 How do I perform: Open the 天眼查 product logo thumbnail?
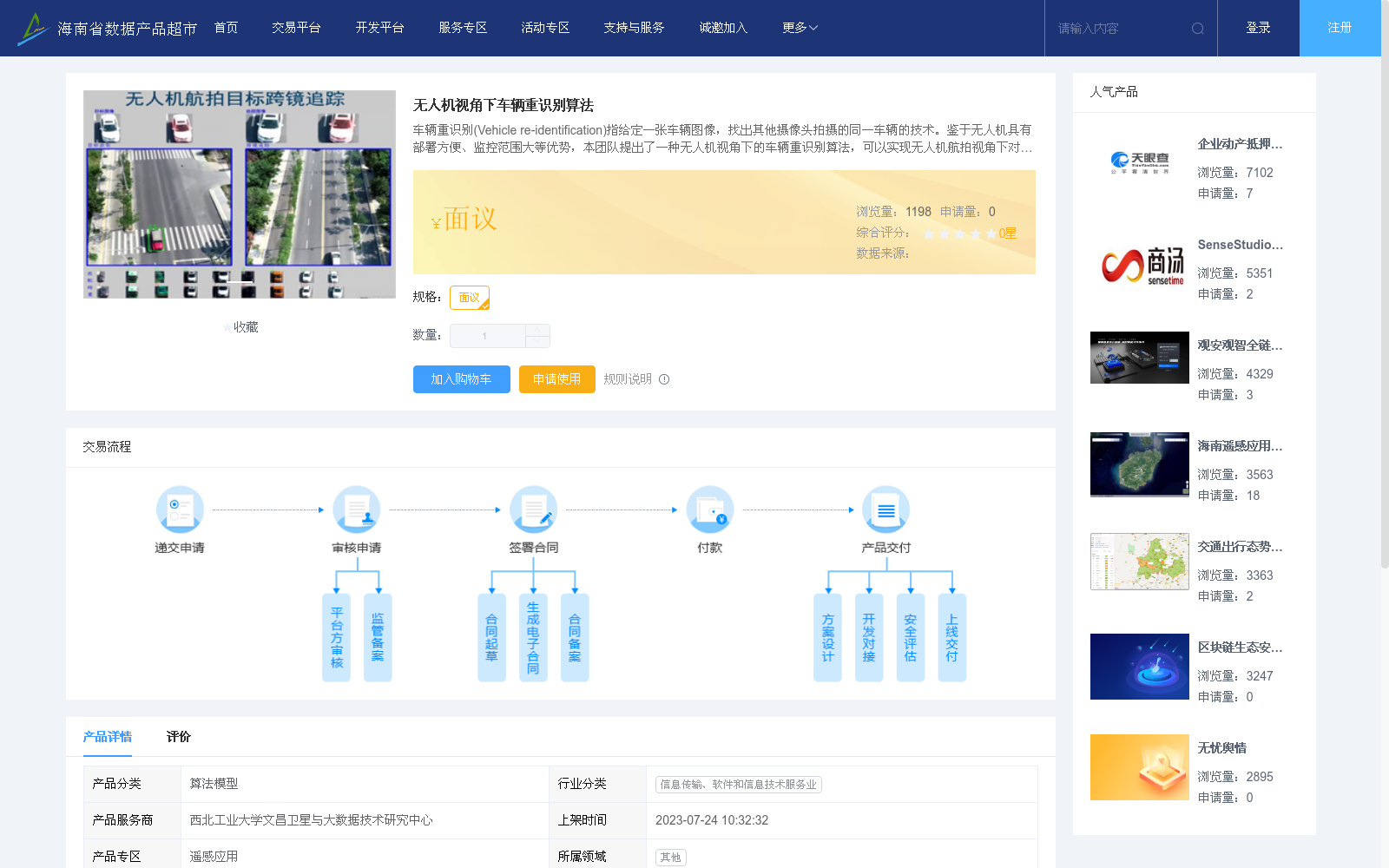point(1140,163)
